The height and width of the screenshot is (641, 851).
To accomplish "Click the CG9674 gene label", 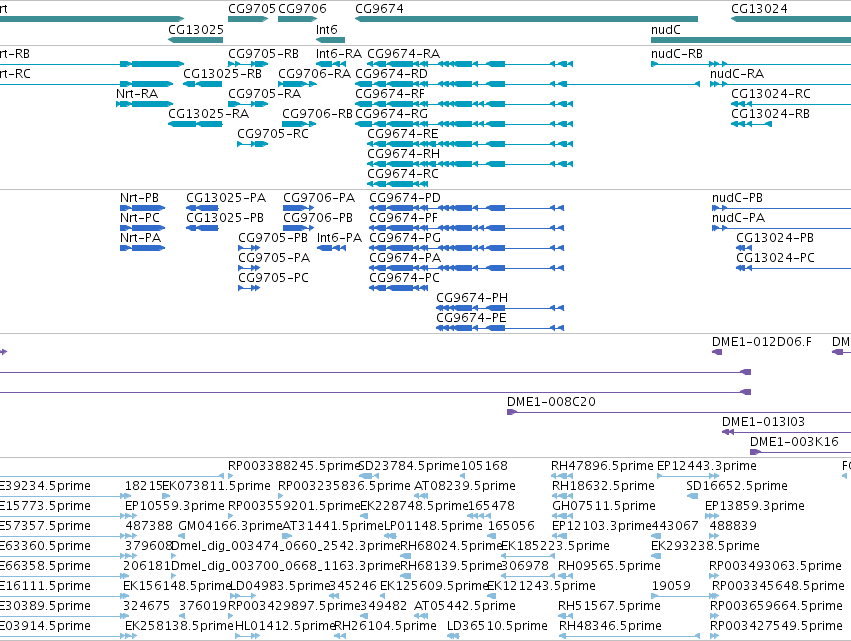I will (379, 9).
